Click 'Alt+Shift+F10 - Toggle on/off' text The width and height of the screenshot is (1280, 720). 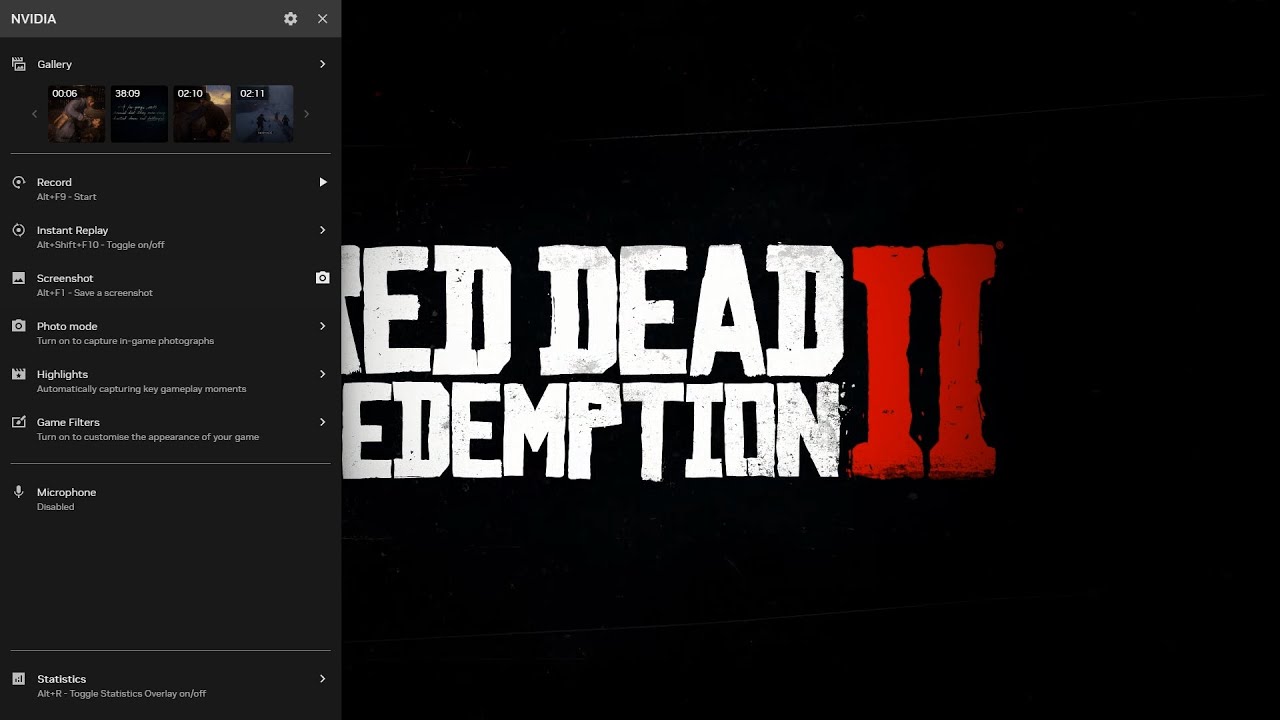(101, 245)
